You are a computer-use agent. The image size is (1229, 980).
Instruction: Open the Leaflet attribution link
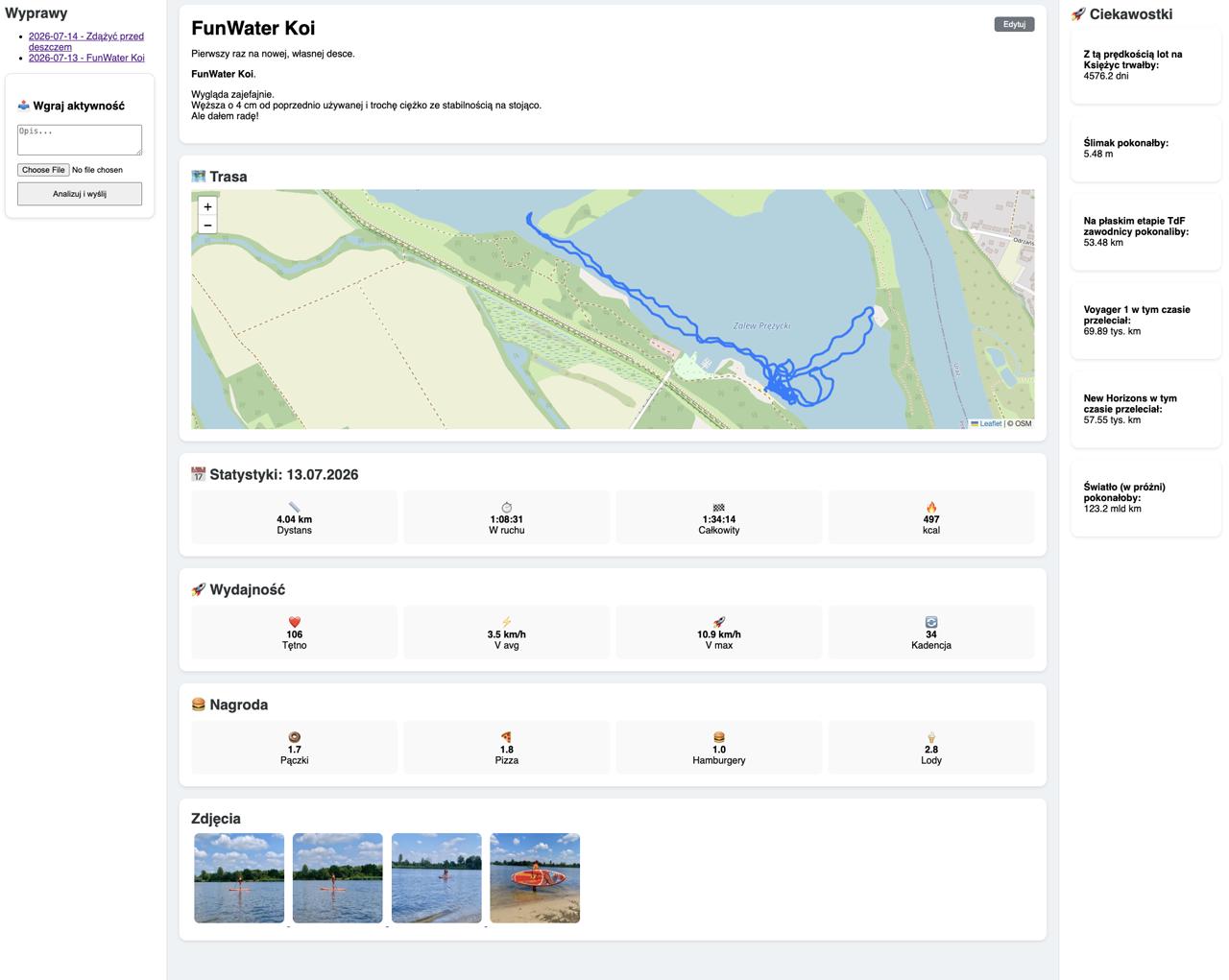pyautogui.click(x=990, y=423)
